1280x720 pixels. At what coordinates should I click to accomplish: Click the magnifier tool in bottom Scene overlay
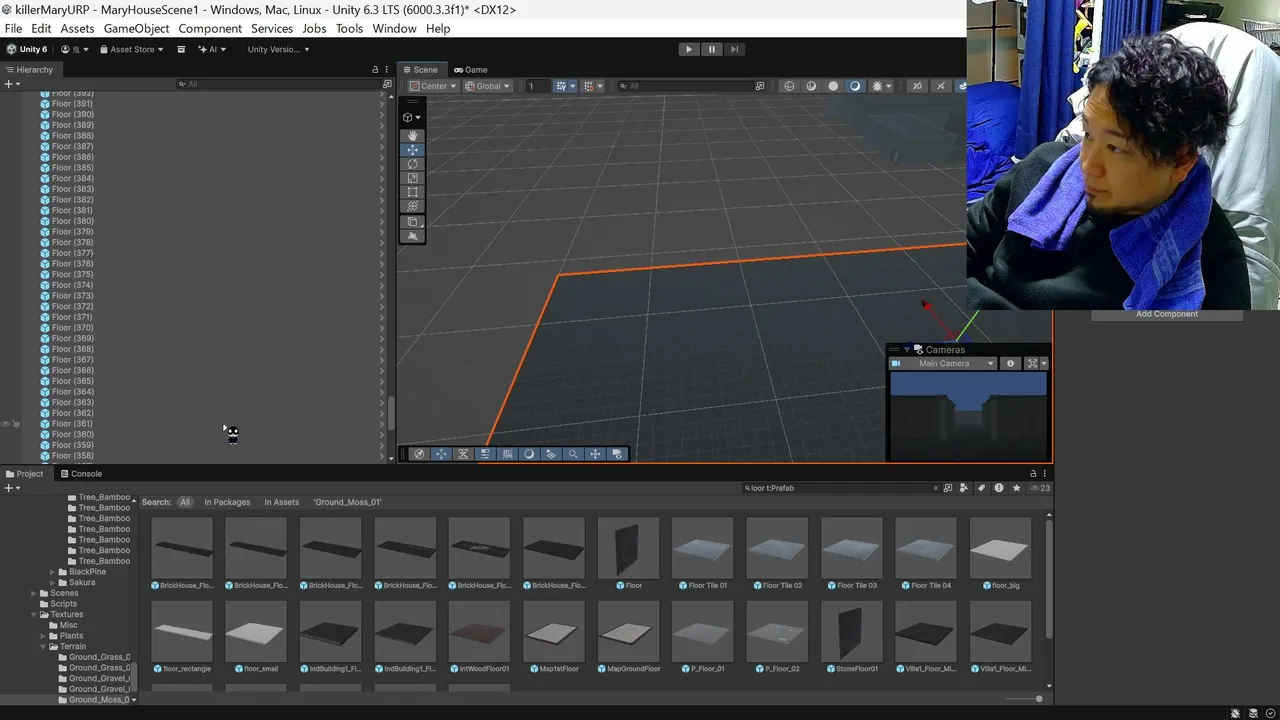point(573,454)
